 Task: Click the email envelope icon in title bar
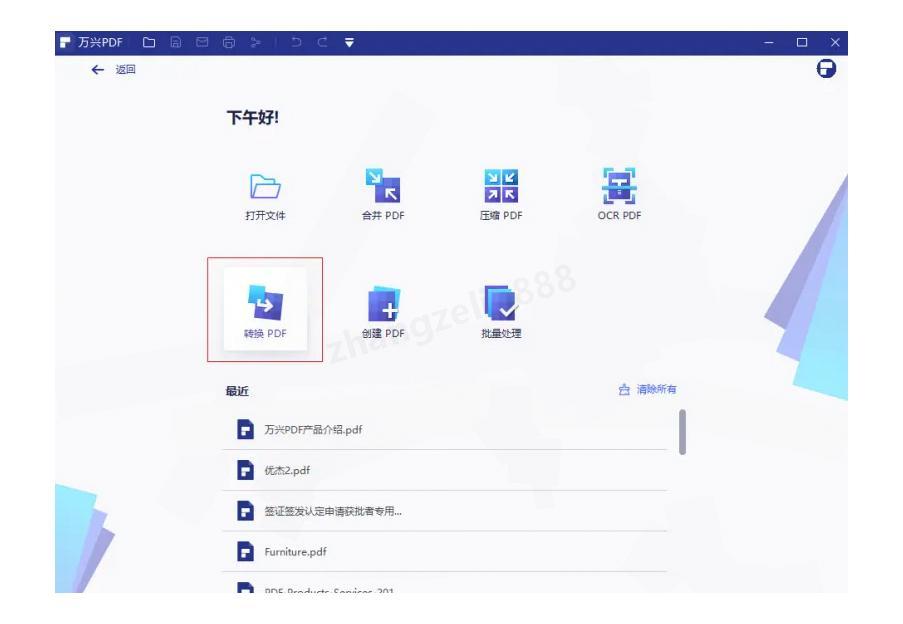point(202,42)
